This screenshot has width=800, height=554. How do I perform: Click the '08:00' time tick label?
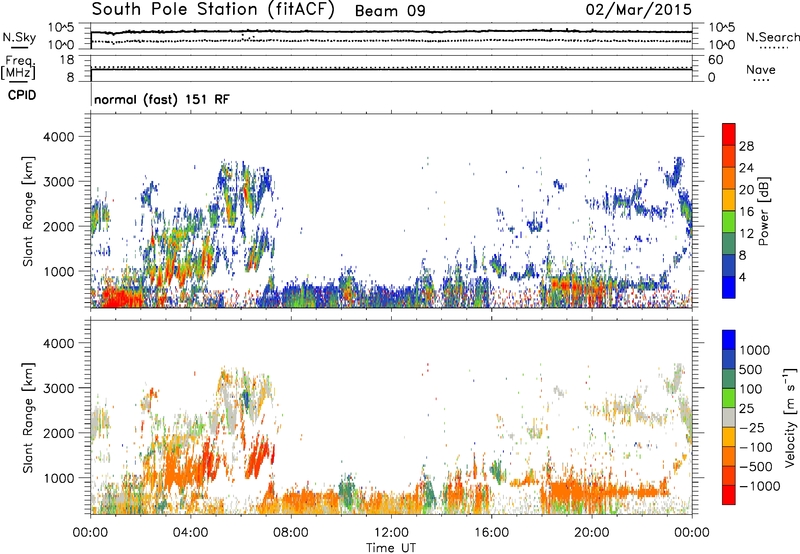(290, 533)
